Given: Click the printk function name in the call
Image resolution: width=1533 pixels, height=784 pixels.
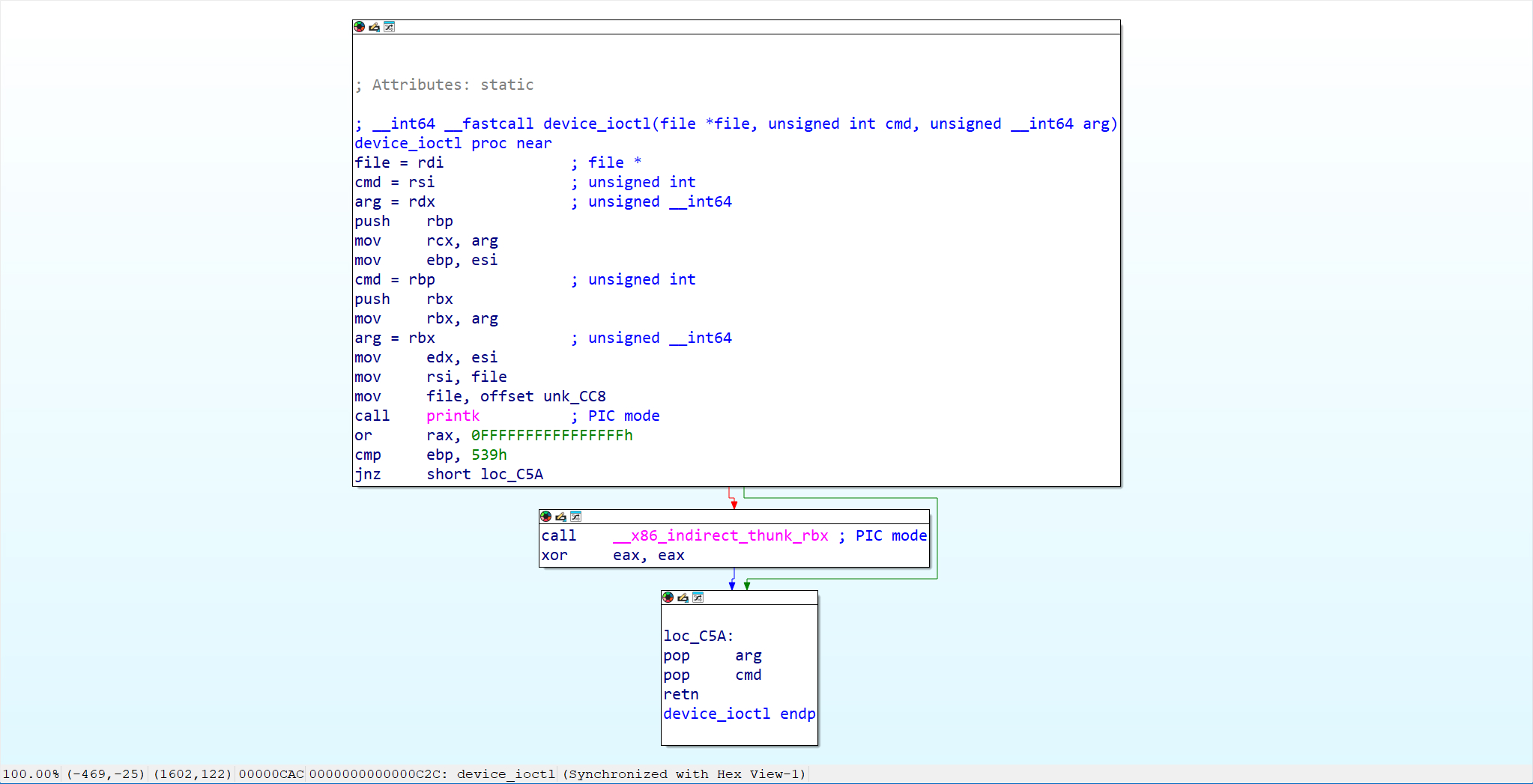Looking at the screenshot, I should pos(453,416).
